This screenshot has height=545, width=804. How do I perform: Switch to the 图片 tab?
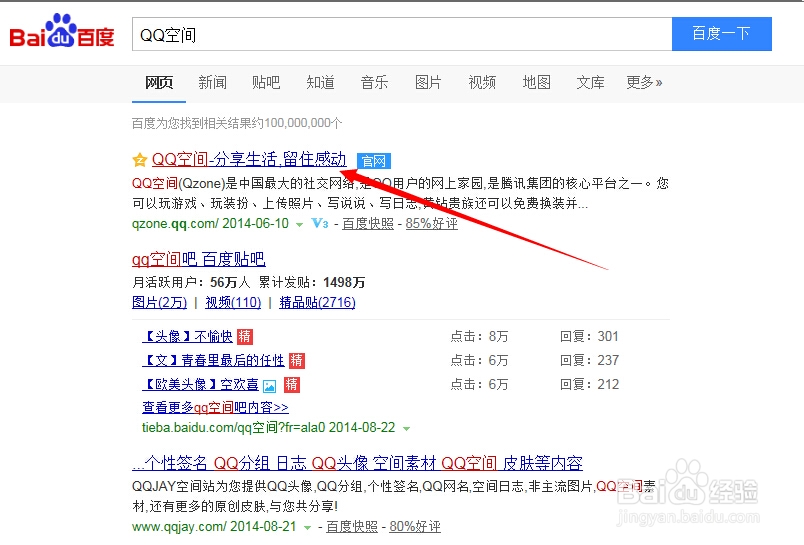click(428, 83)
